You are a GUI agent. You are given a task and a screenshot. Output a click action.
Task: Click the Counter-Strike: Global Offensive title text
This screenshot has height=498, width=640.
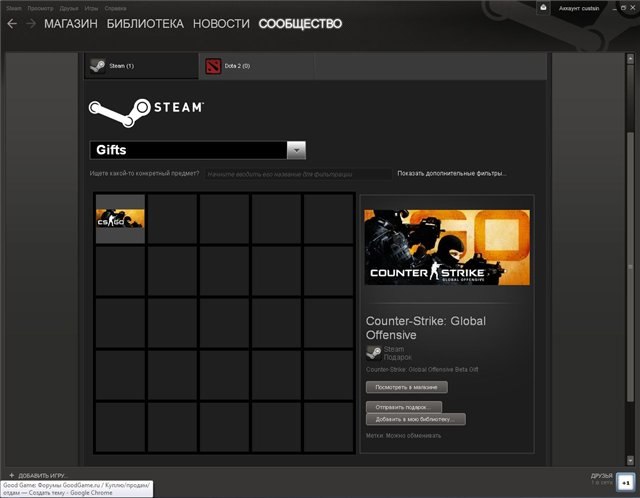[x=426, y=328]
